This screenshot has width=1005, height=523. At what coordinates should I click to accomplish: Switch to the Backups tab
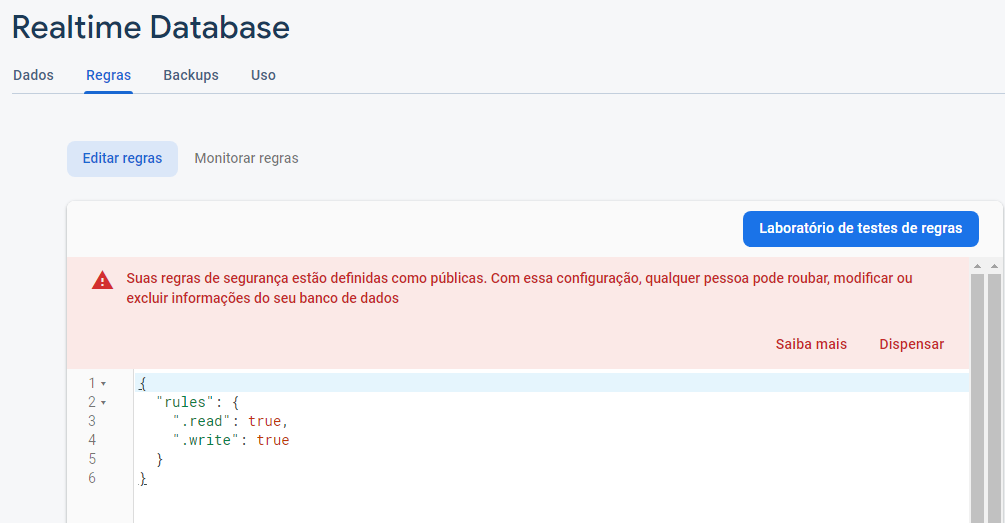pos(191,75)
